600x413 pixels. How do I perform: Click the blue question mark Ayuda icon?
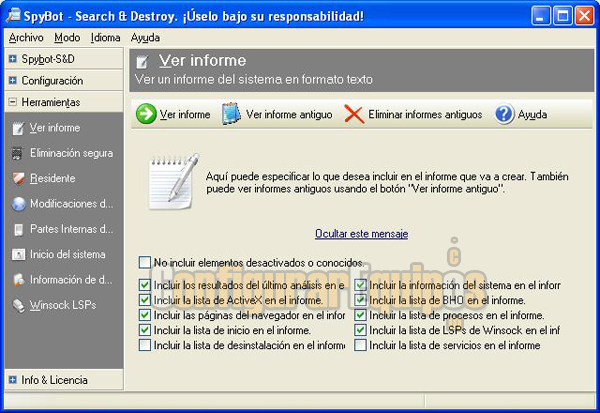click(x=504, y=114)
